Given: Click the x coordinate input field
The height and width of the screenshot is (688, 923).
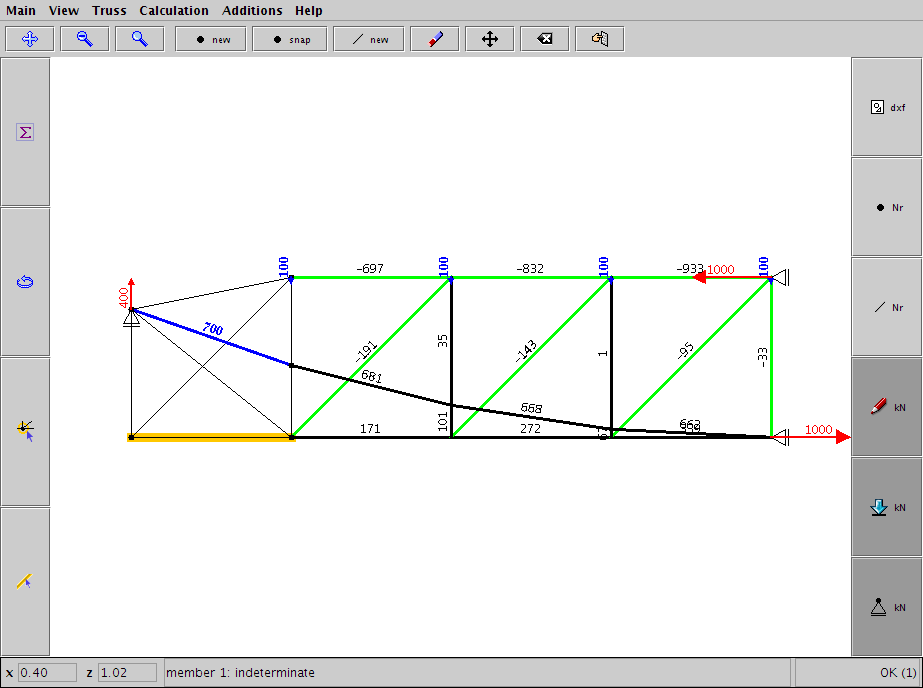Looking at the screenshot, I should (47, 672).
